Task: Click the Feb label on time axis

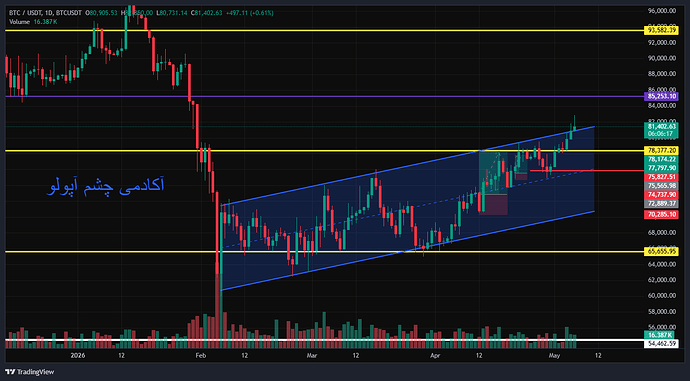Action: [200, 355]
